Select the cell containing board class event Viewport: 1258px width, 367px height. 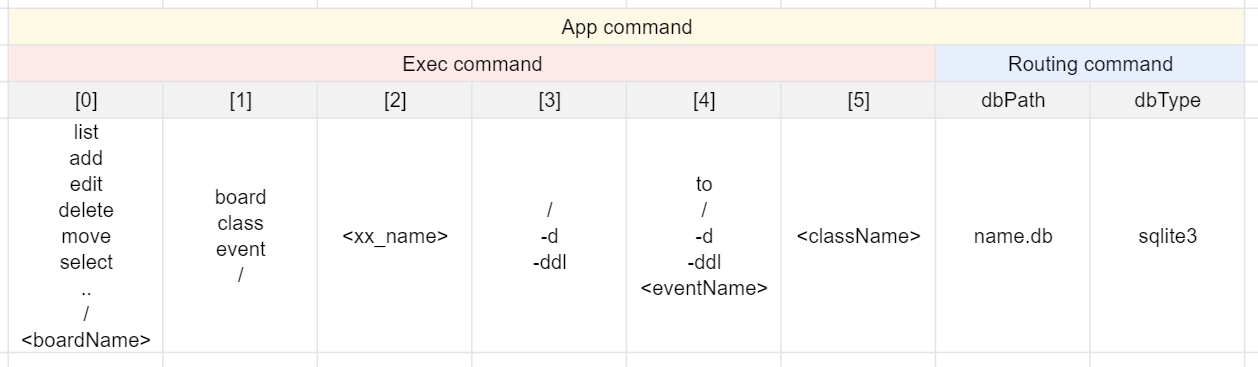(240, 236)
